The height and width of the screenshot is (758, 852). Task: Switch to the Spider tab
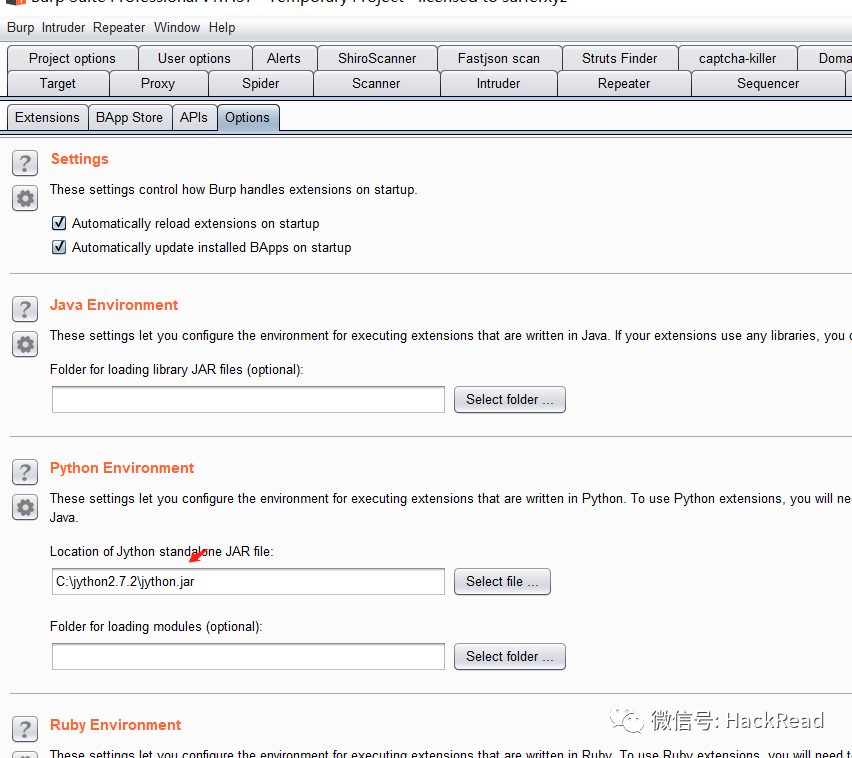pyautogui.click(x=261, y=84)
